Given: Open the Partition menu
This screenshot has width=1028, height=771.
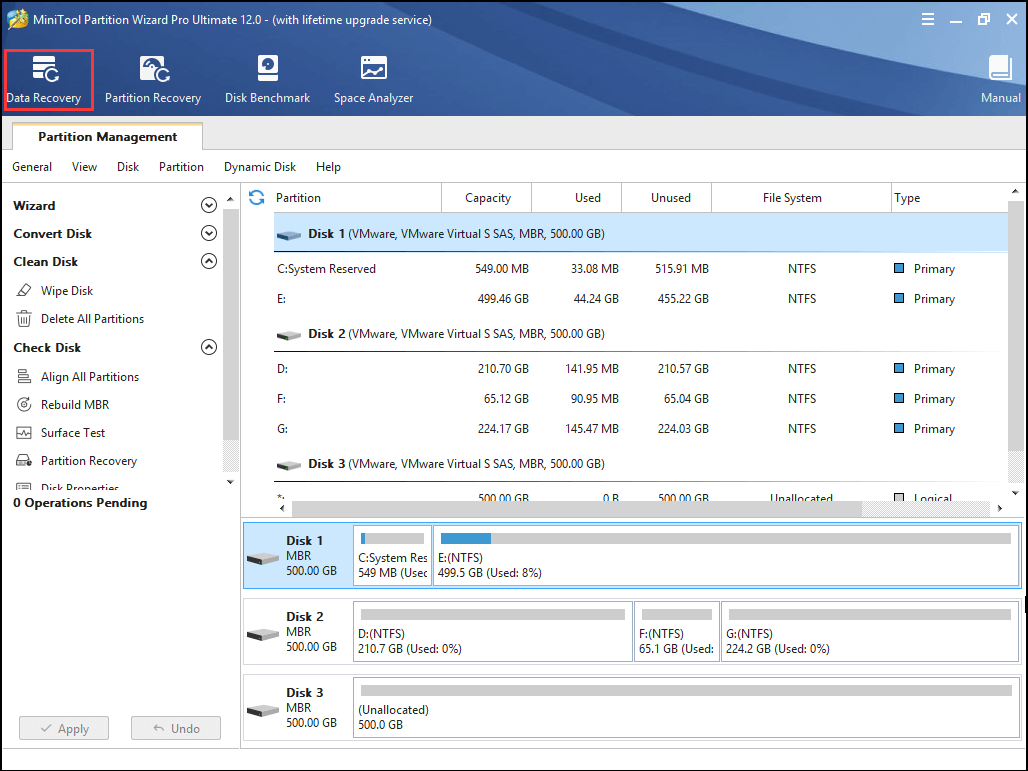Looking at the screenshot, I should pyautogui.click(x=181, y=167).
